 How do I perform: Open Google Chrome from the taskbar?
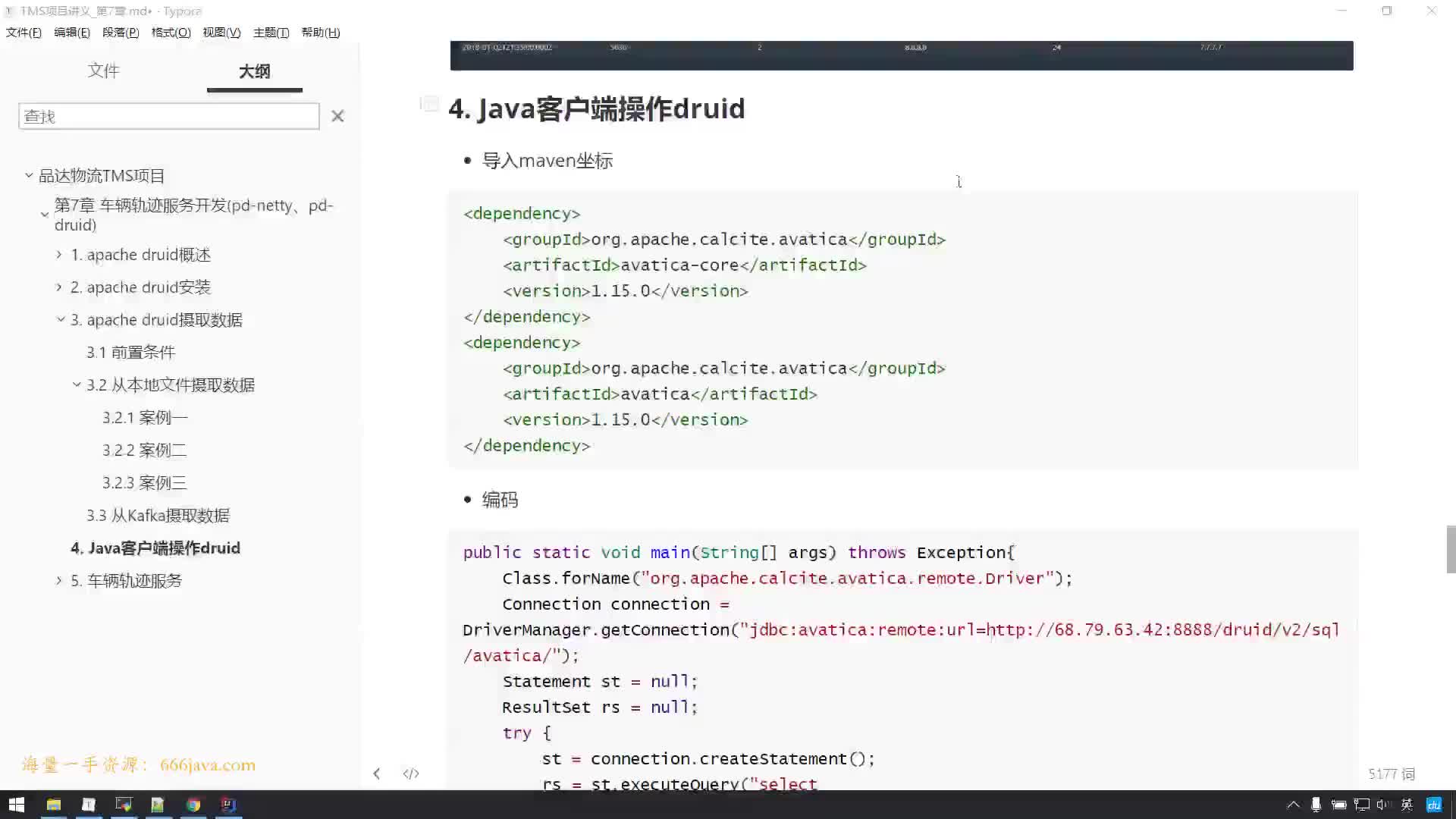(x=193, y=805)
